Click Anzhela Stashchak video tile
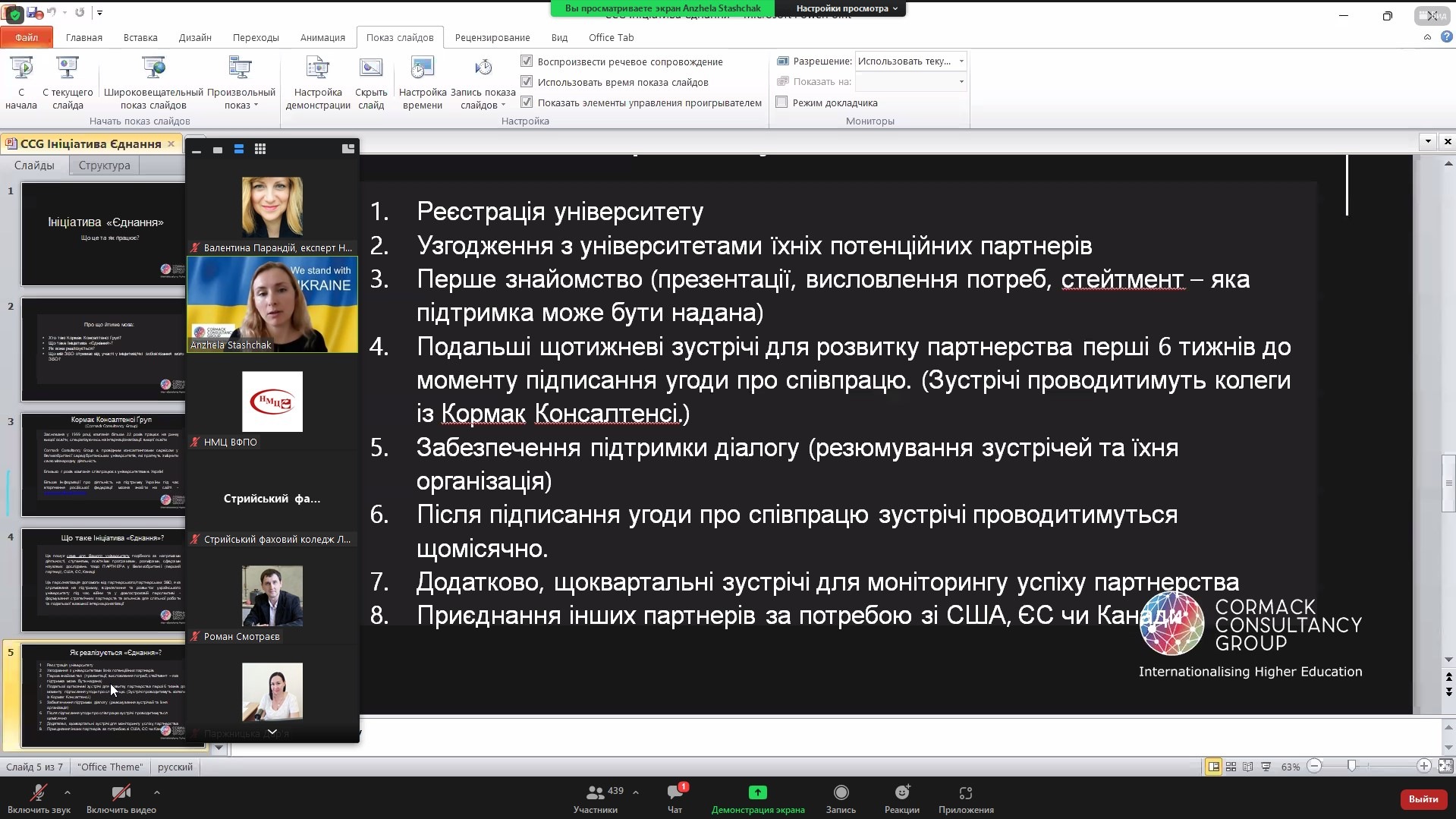This screenshot has width=1456, height=819. [272, 304]
